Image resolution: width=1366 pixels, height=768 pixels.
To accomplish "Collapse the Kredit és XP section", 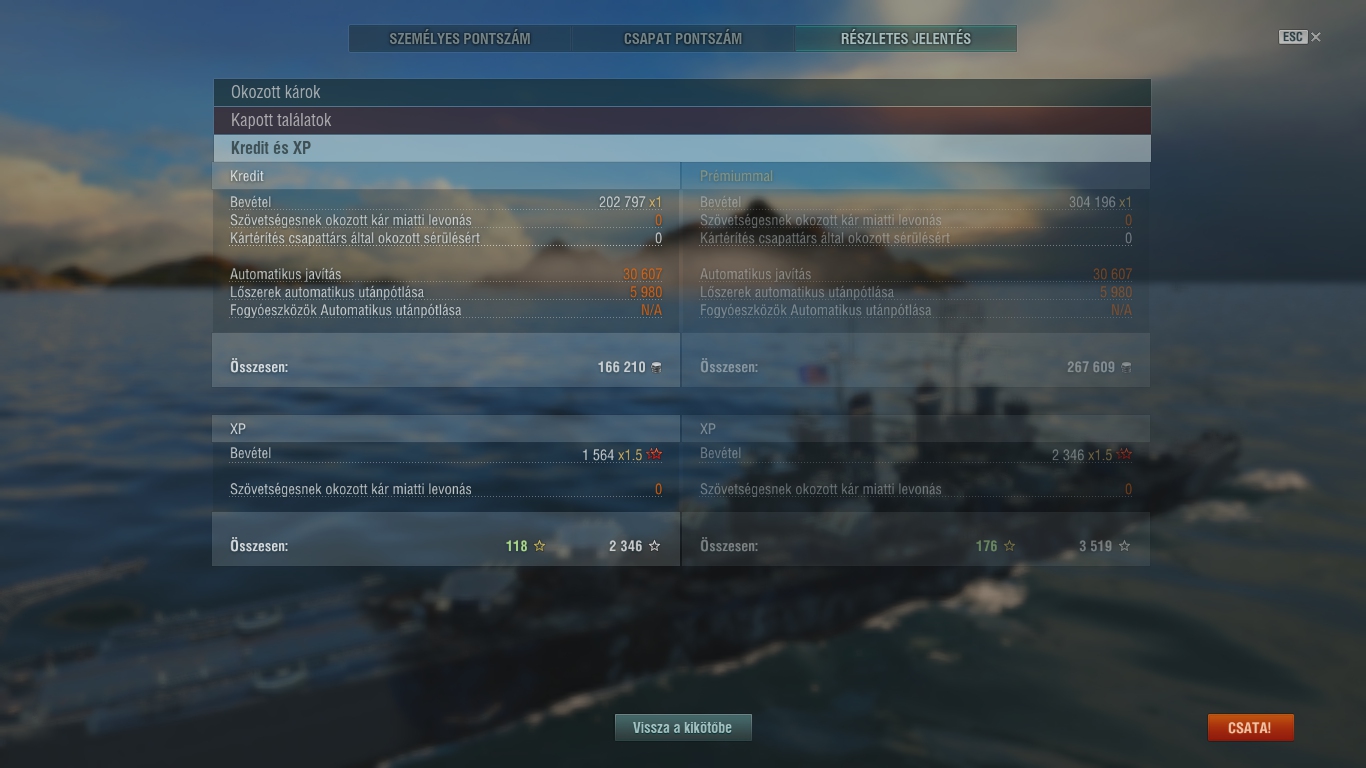I will [681, 148].
